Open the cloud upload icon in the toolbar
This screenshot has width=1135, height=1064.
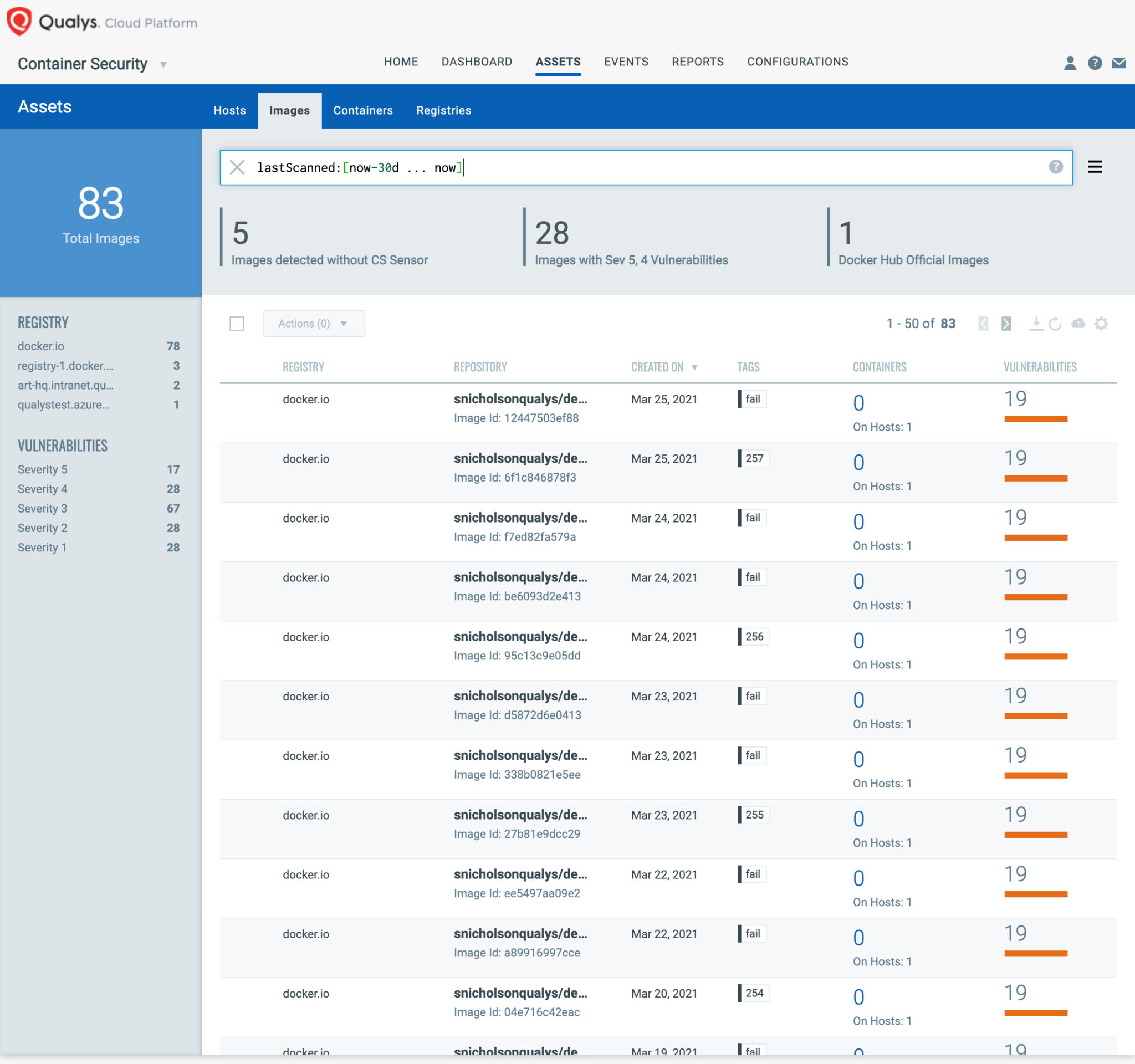(1078, 324)
